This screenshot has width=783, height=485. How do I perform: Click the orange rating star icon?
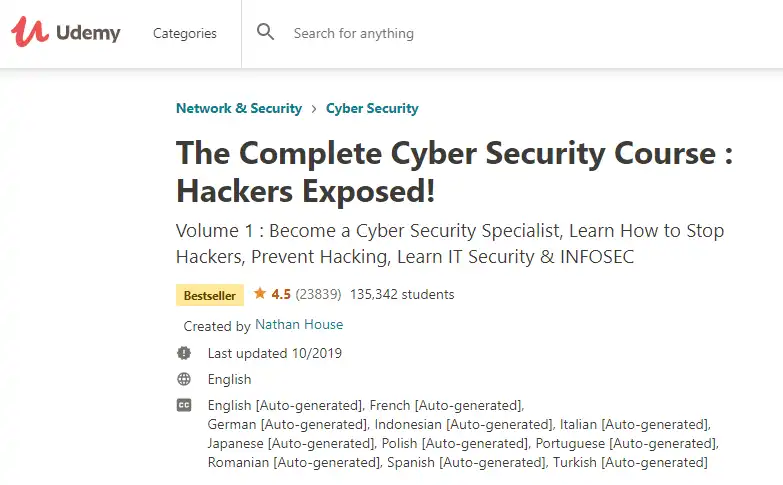[x=260, y=294]
